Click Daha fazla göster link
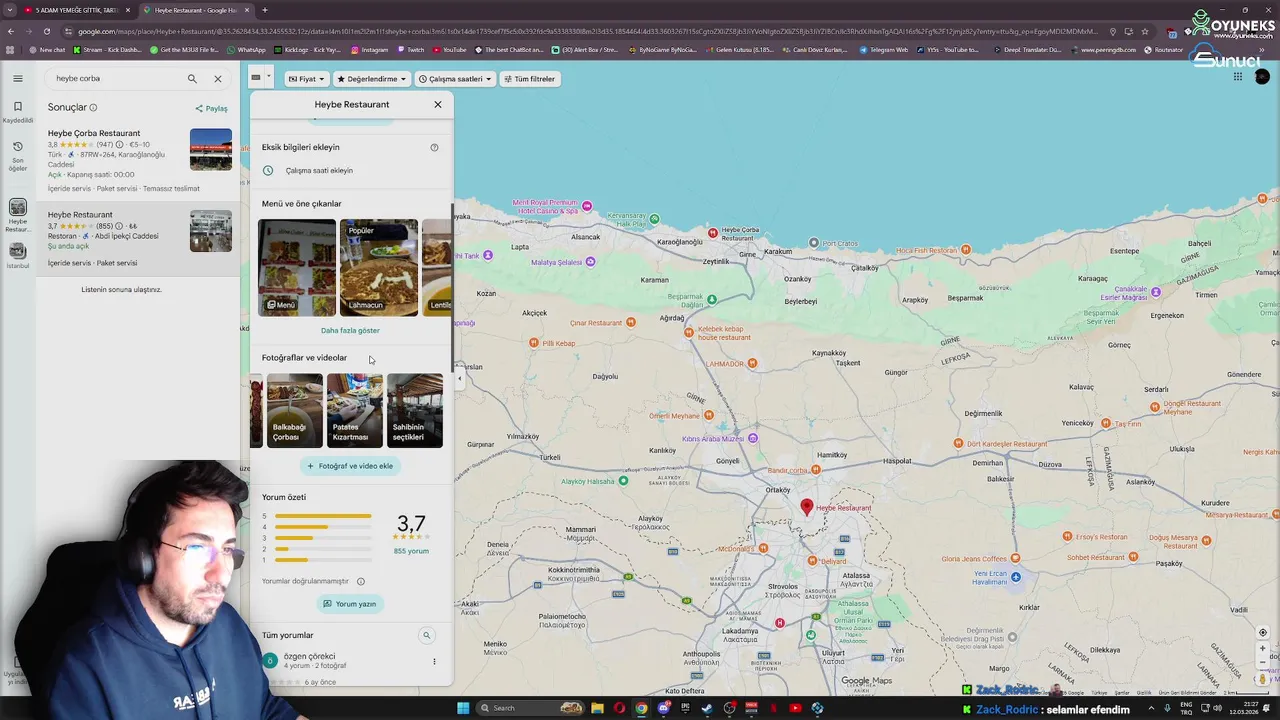The image size is (1280, 720). [x=350, y=330]
